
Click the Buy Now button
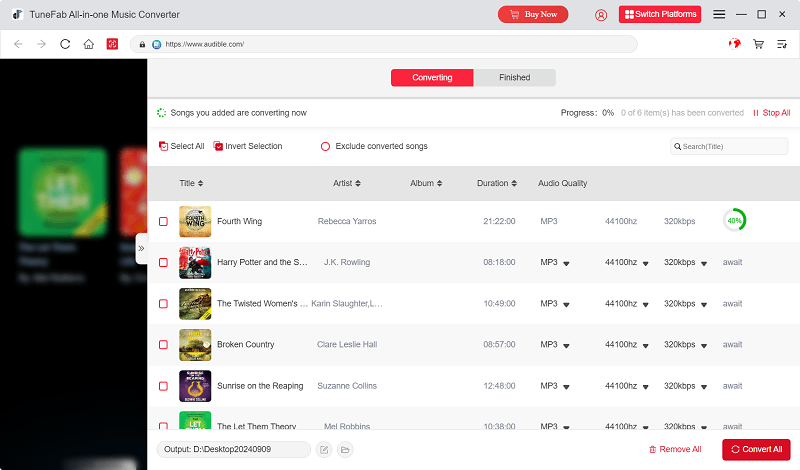click(533, 14)
